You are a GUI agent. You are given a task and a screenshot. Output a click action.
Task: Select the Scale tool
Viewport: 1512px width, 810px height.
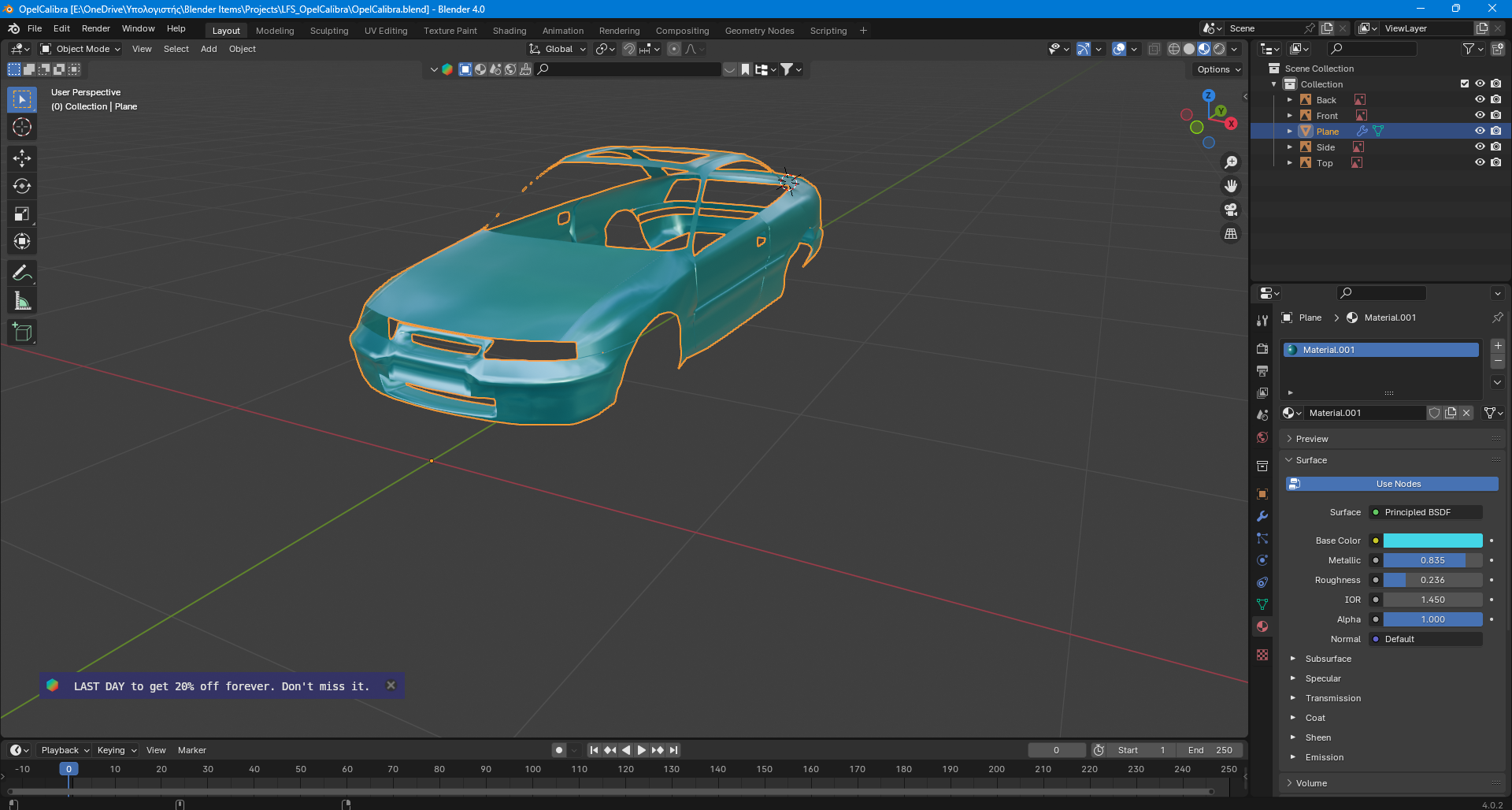pos(22,214)
